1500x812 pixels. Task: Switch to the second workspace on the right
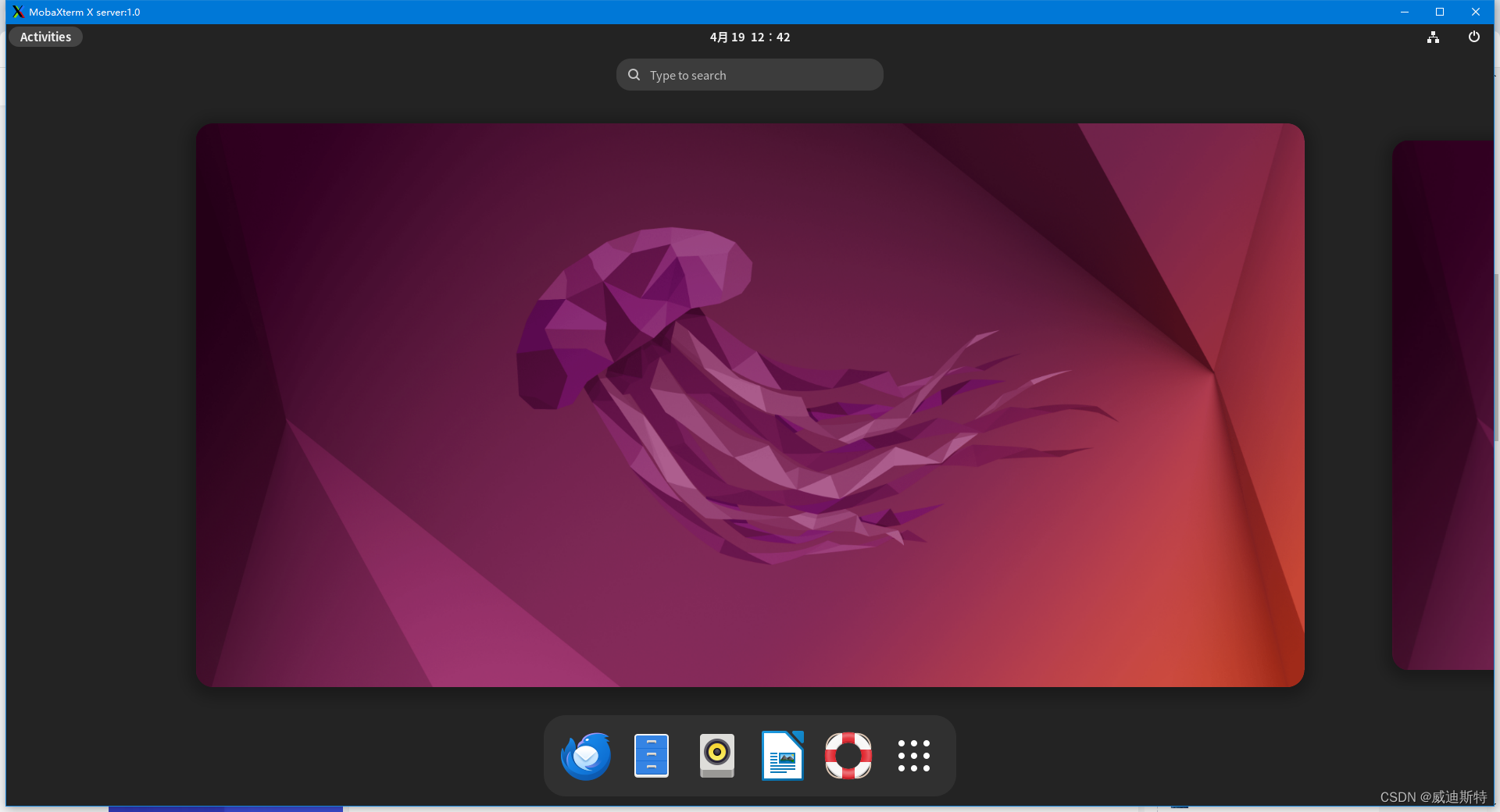click(1443, 405)
